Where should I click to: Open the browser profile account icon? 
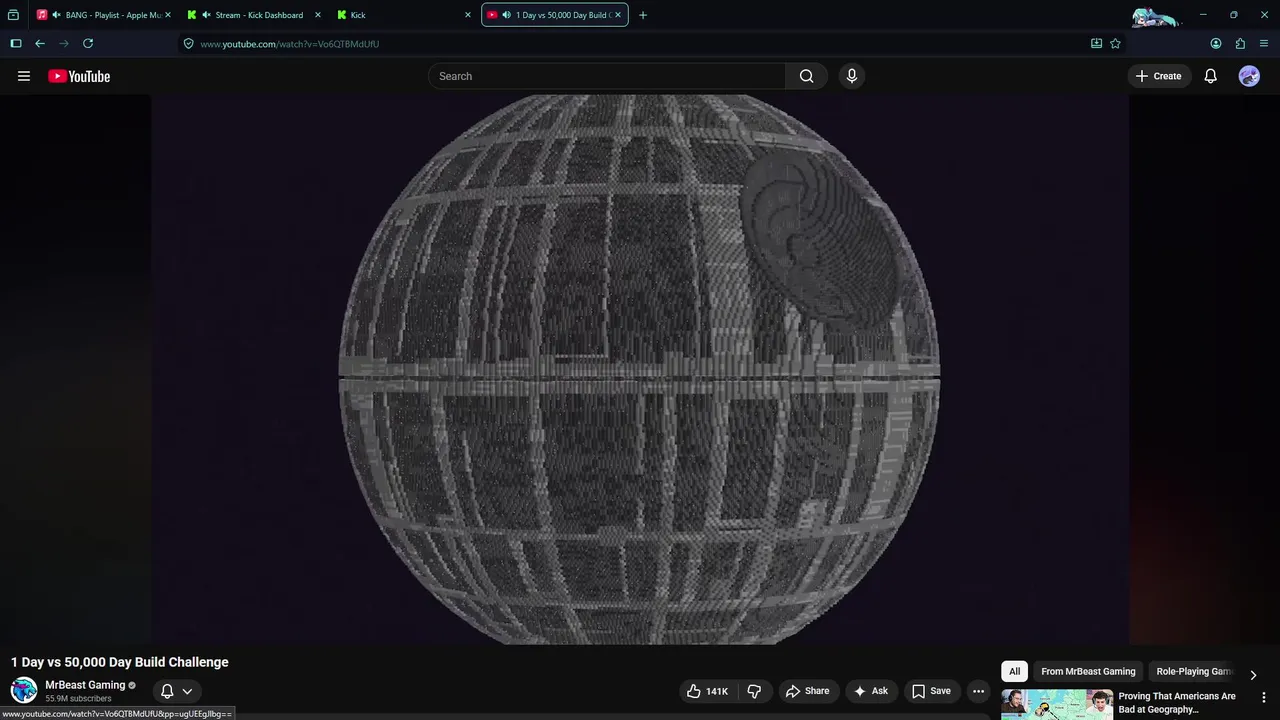click(x=1216, y=43)
